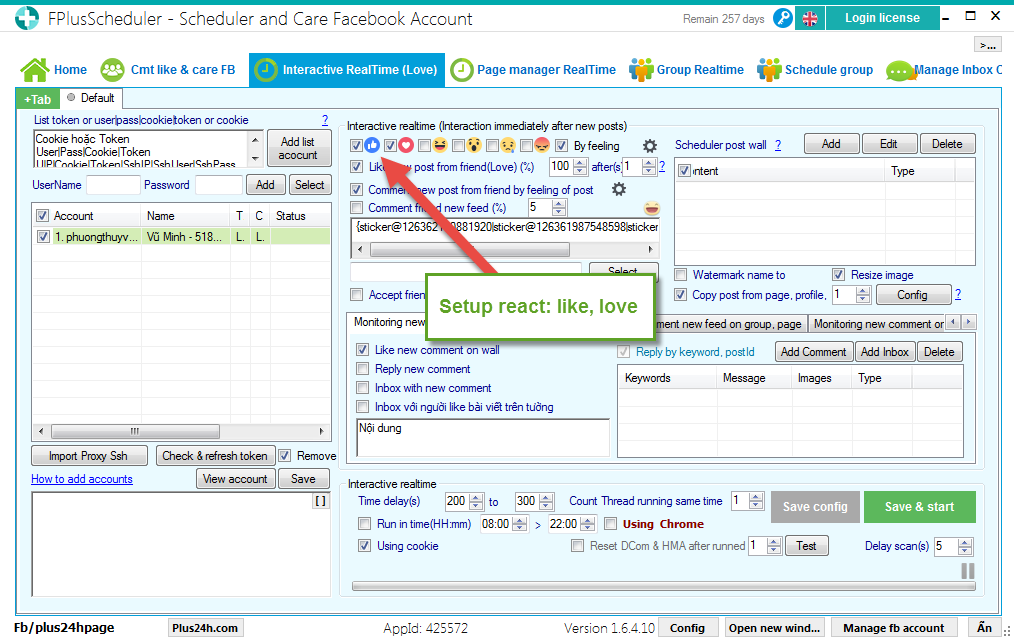
Task: Increase the like percentage 100 spinner
Action: point(580,163)
